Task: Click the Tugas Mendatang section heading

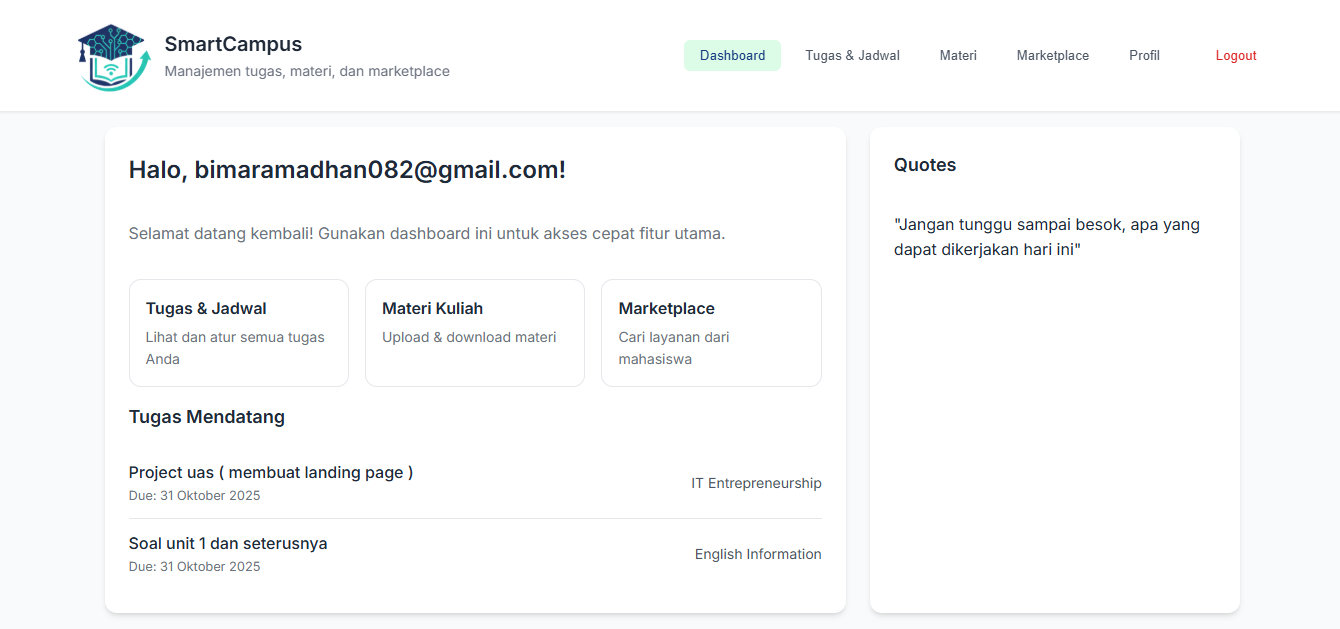Action: coord(207,417)
